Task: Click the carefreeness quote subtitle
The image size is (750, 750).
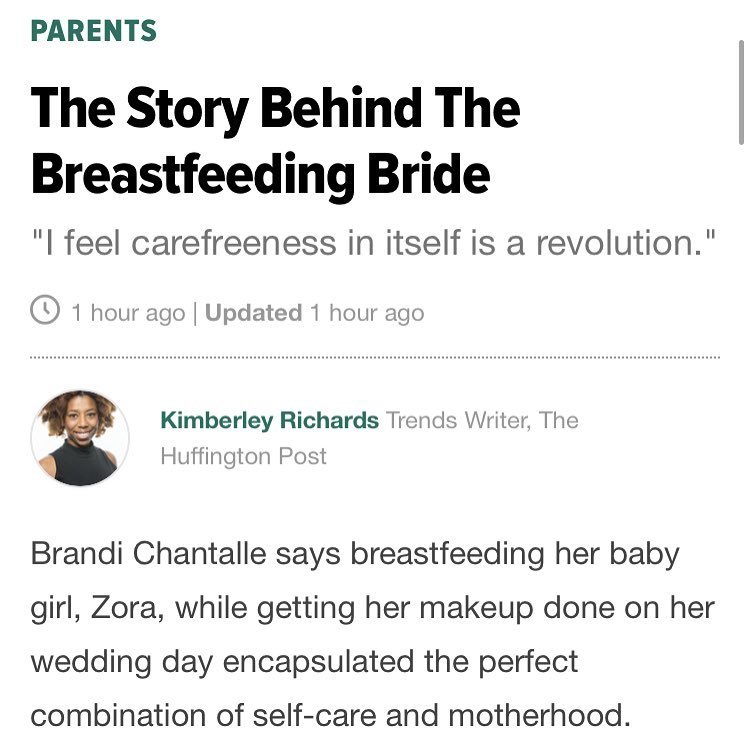Action: click(x=374, y=244)
